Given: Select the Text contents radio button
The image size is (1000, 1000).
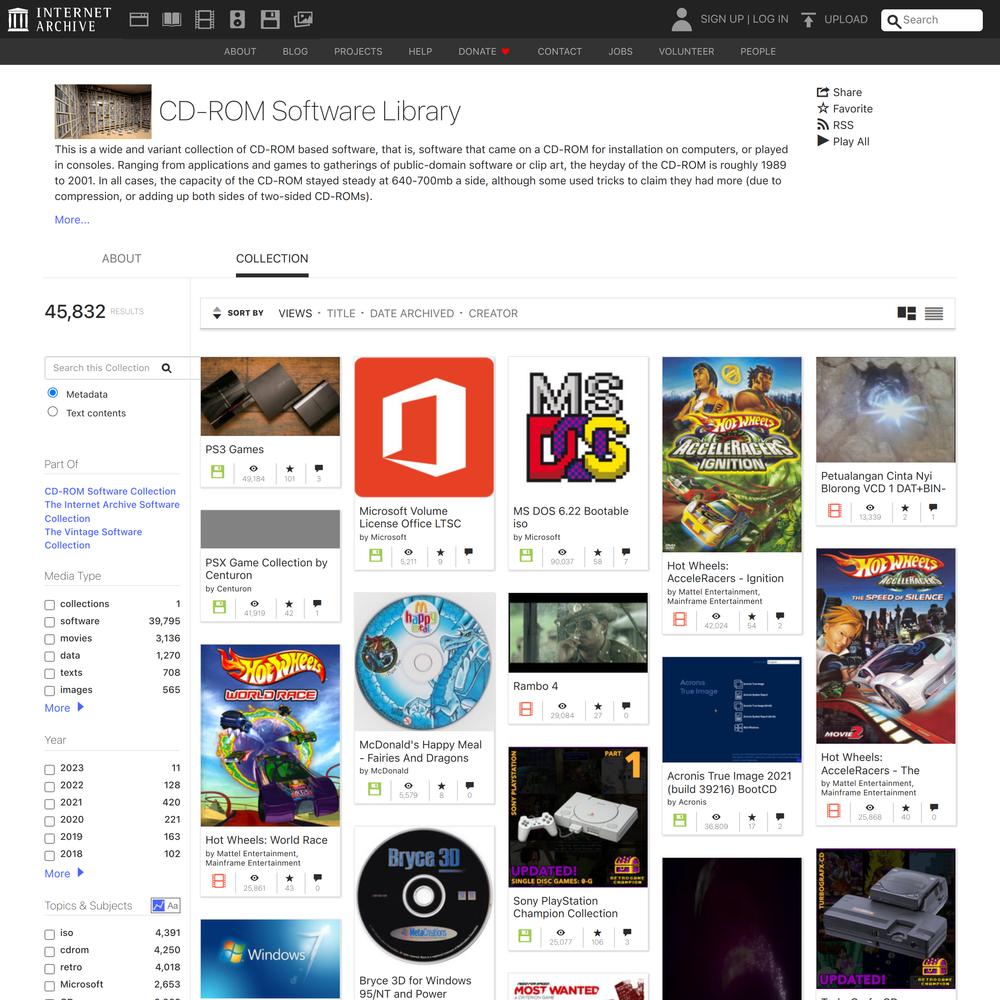Looking at the screenshot, I should point(53,412).
